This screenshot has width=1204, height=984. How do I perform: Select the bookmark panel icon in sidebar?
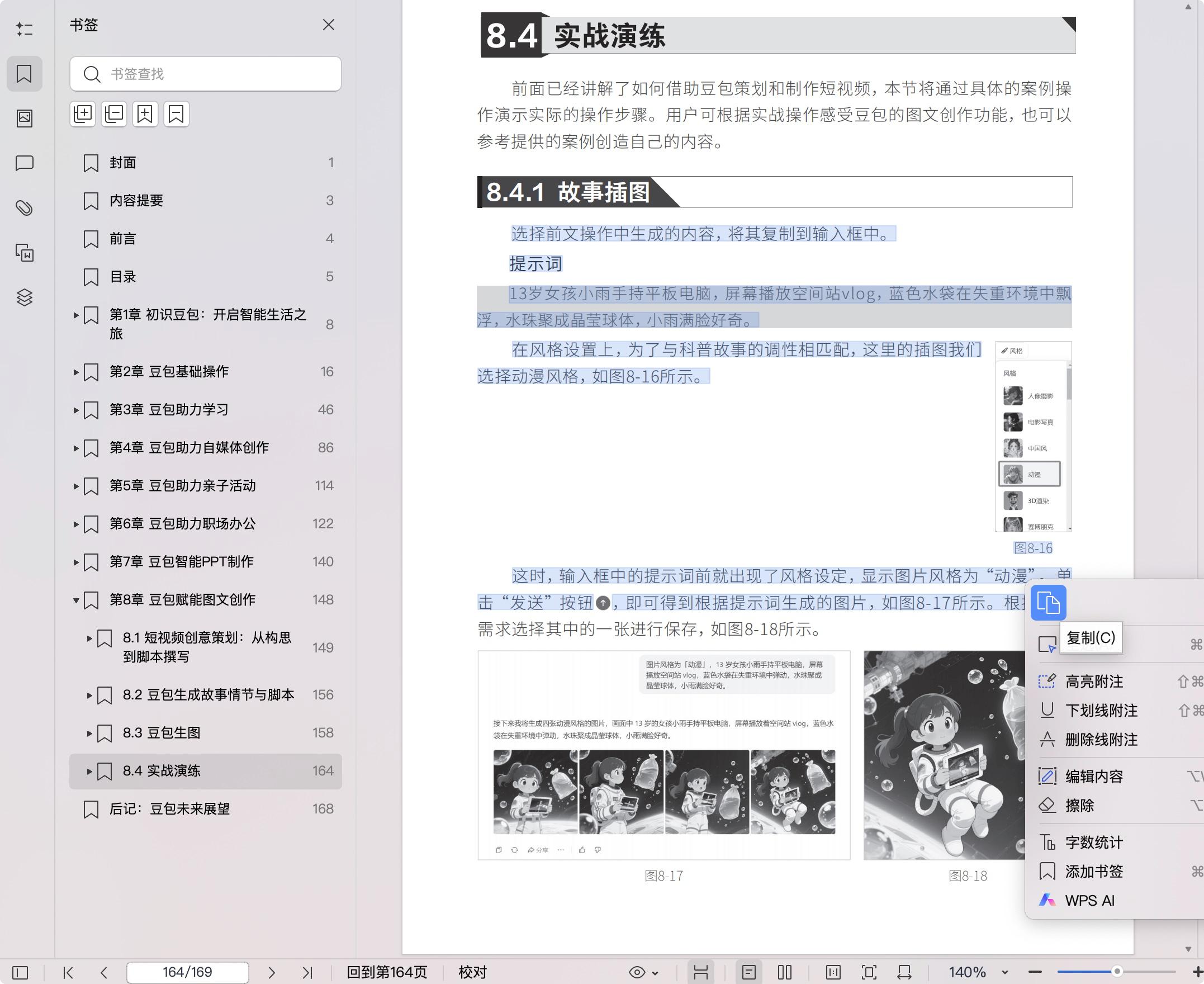(x=24, y=74)
